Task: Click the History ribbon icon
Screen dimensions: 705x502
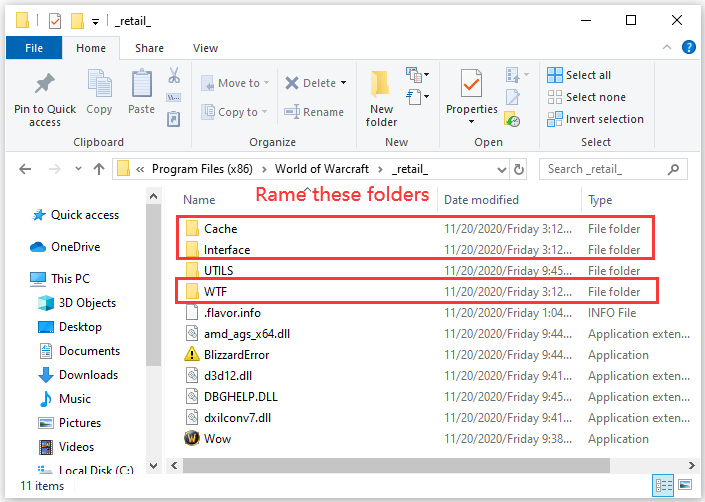Action: point(512,119)
